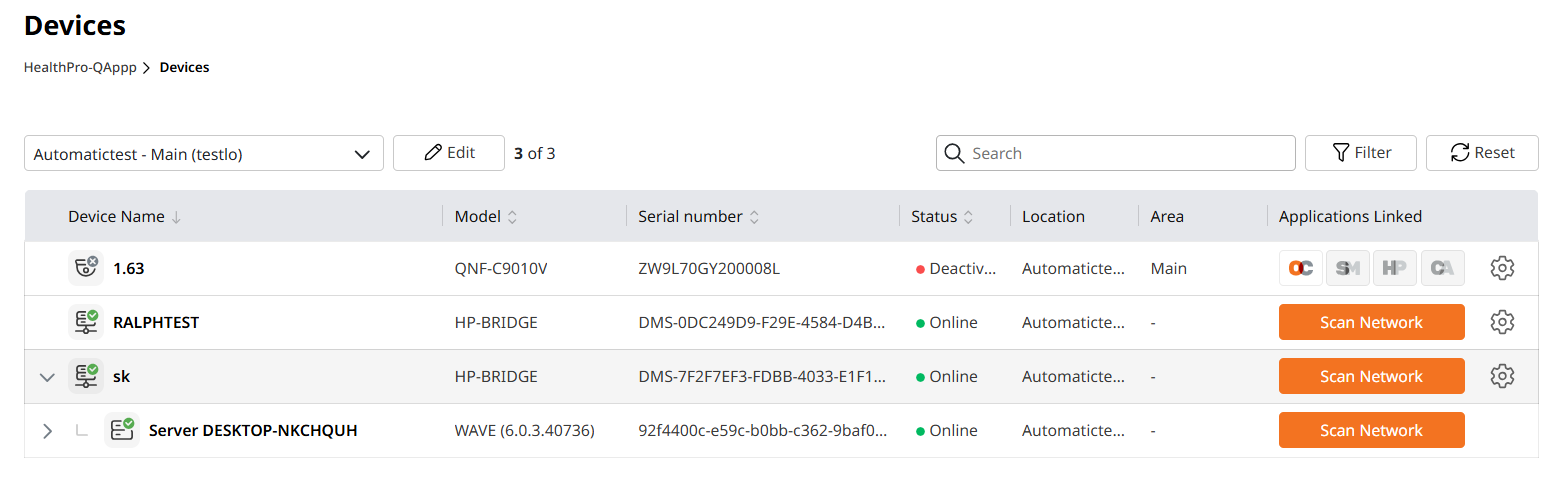Click the Edit button
Image resolution: width=1565 pixels, height=483 pixels.
point(449,153)
